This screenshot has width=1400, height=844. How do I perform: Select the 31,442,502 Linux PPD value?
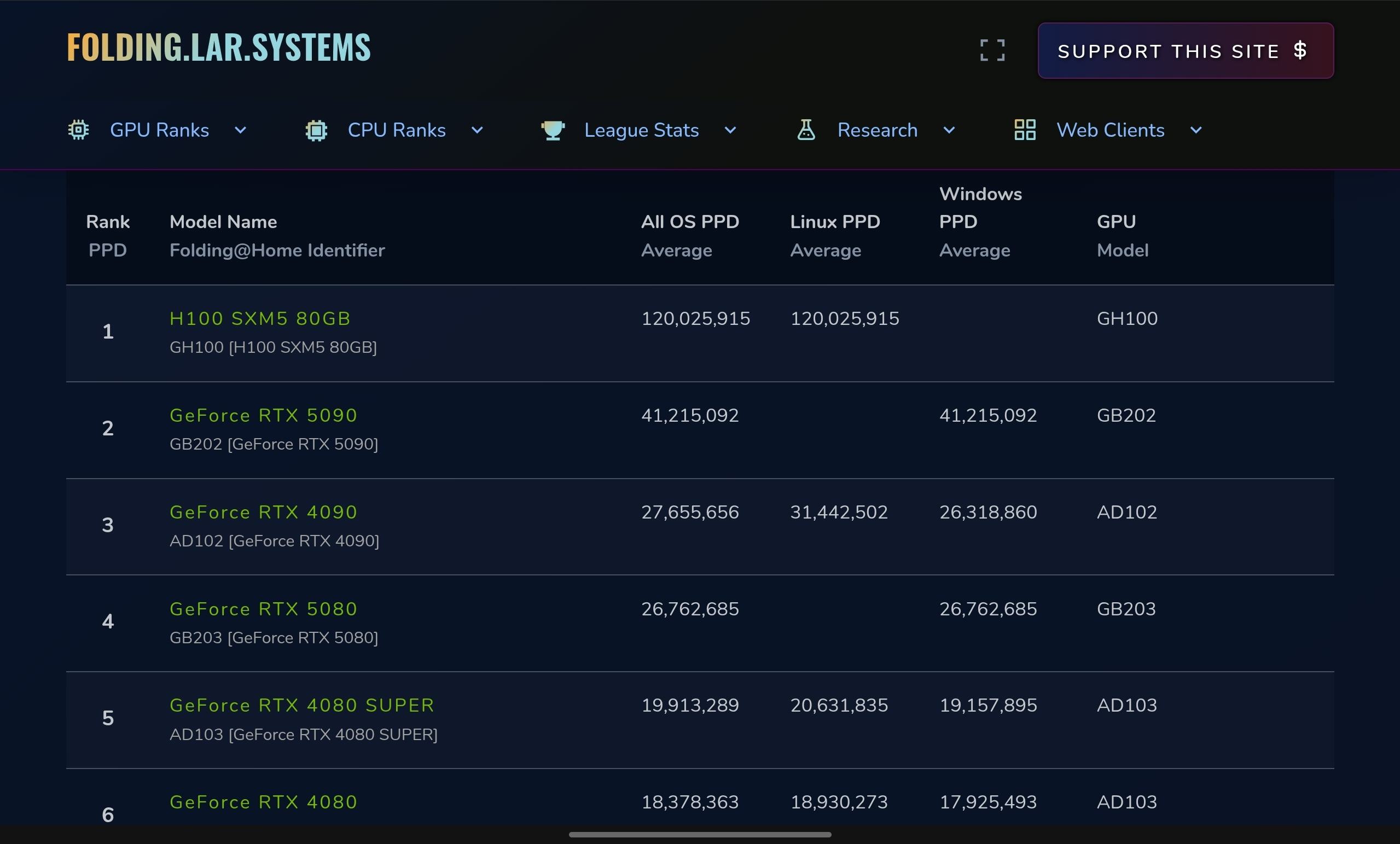(x=839, y=513)
